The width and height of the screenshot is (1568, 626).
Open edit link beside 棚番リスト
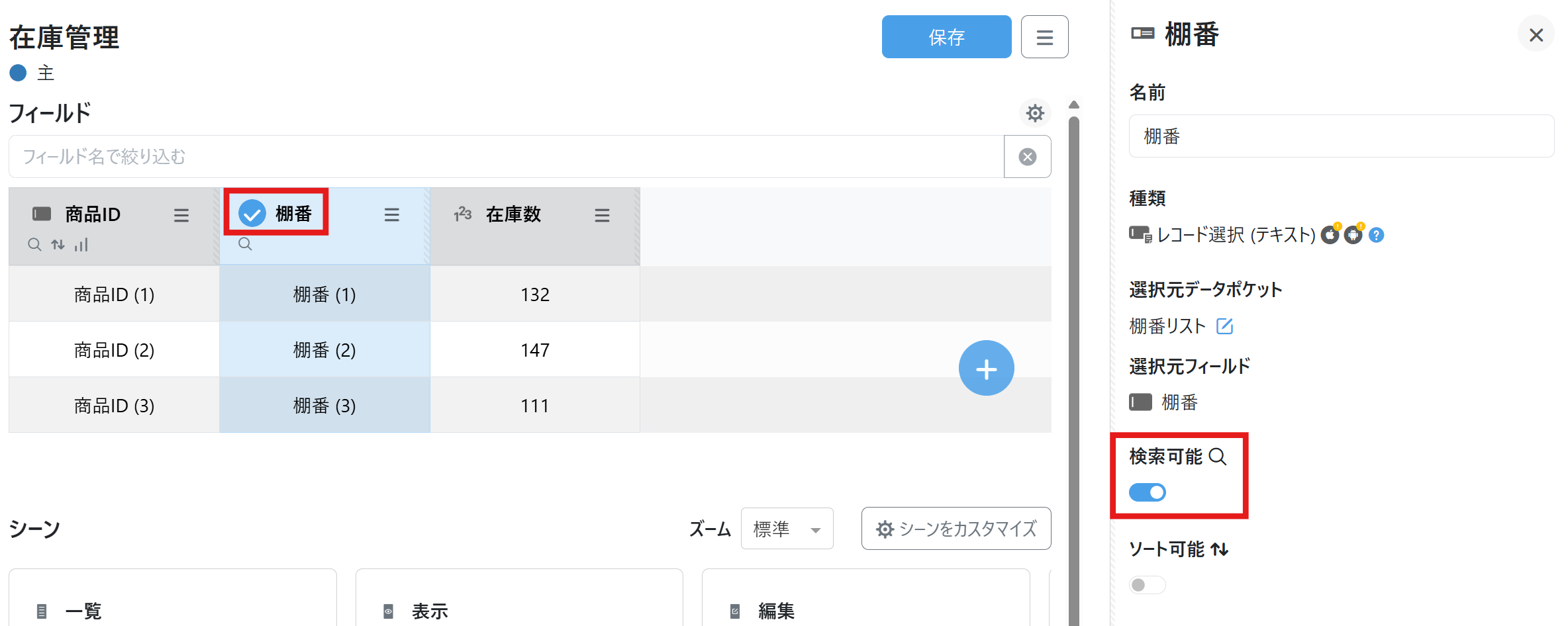coord(1224,326)
